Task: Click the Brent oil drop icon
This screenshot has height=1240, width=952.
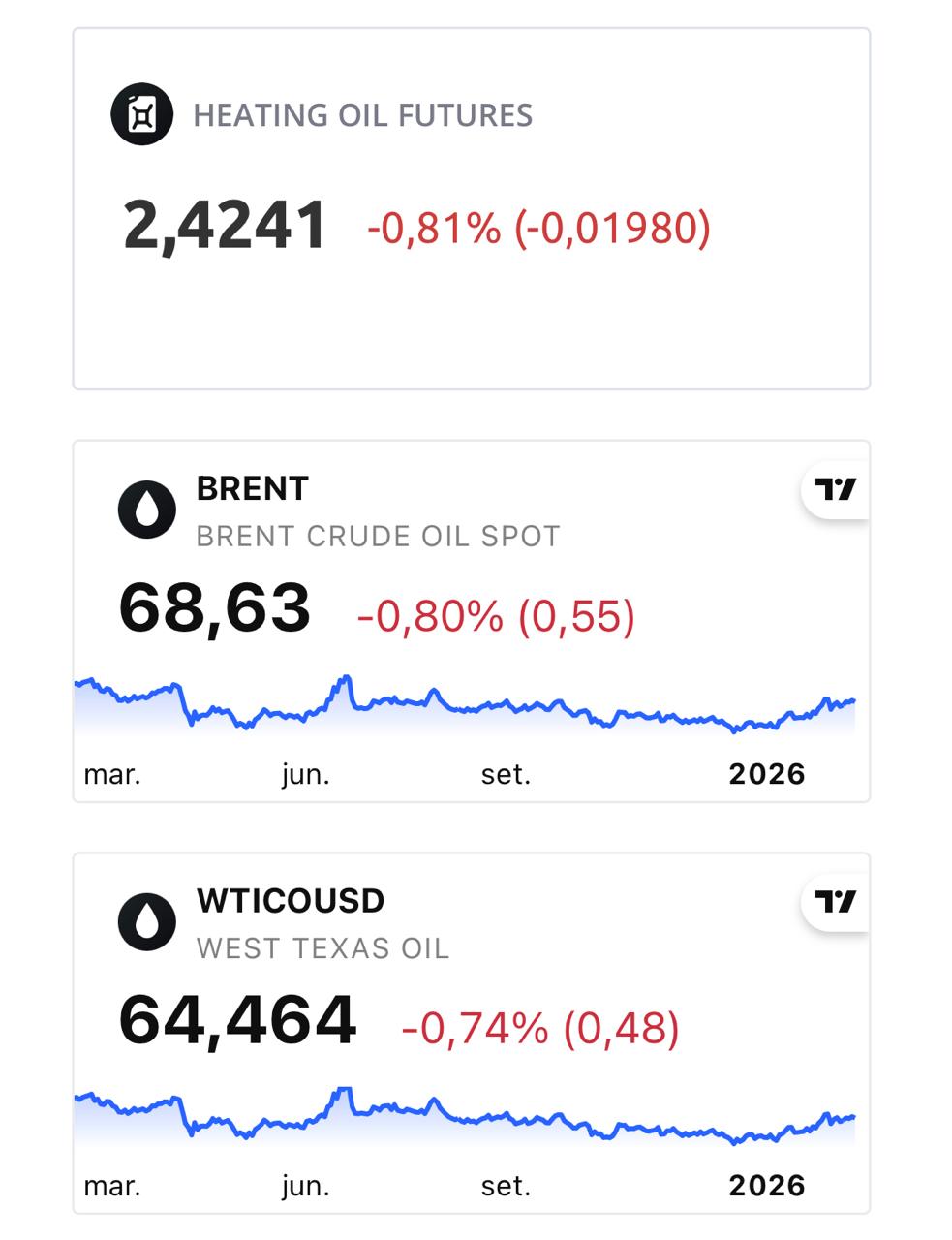Action: 147,510
